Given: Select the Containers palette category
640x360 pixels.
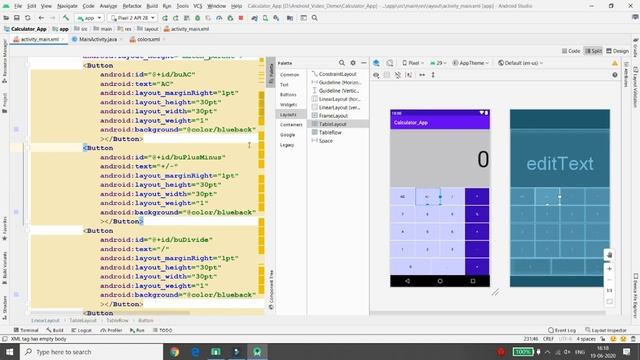Looking at the screenshot, I should (291, 124).
